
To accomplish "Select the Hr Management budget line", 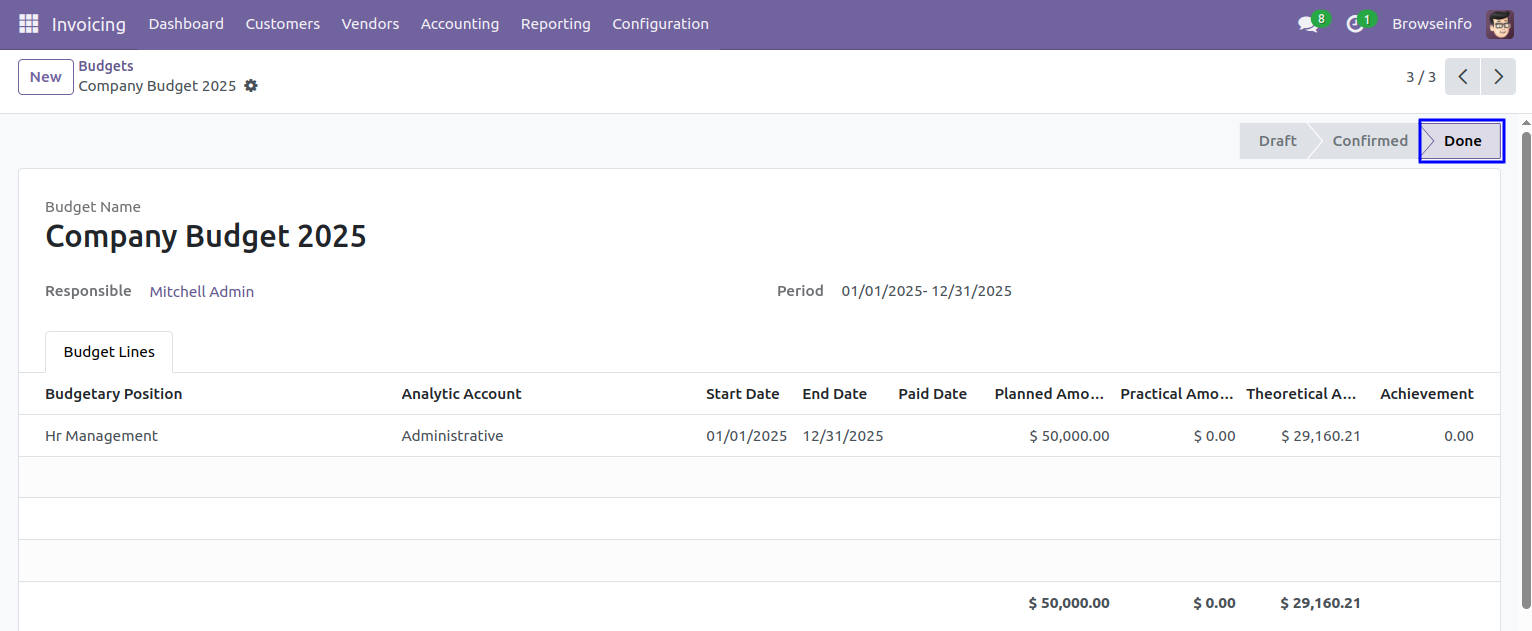I will pos(102,436).
